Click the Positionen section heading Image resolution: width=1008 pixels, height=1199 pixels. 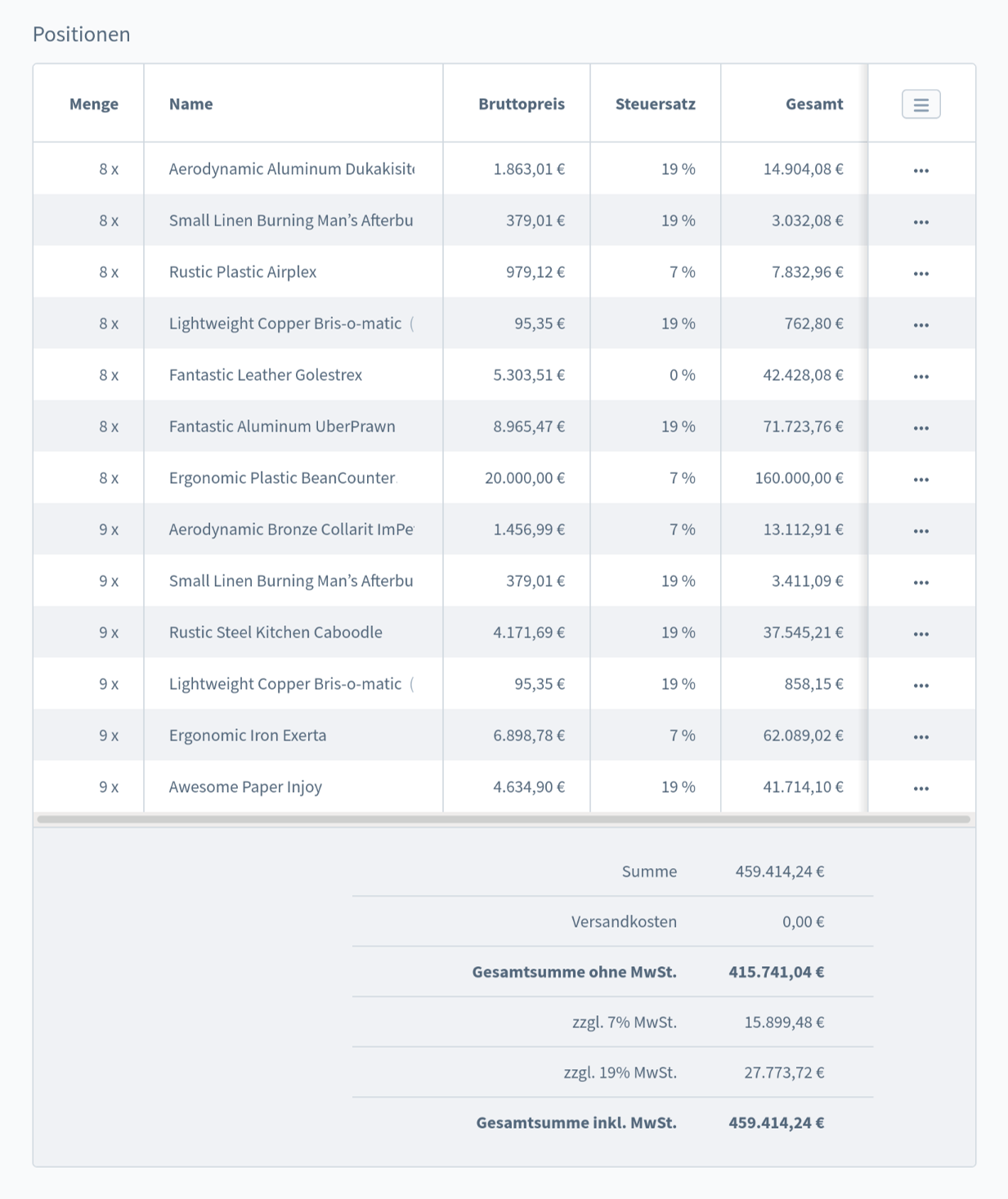coord(81,34)
